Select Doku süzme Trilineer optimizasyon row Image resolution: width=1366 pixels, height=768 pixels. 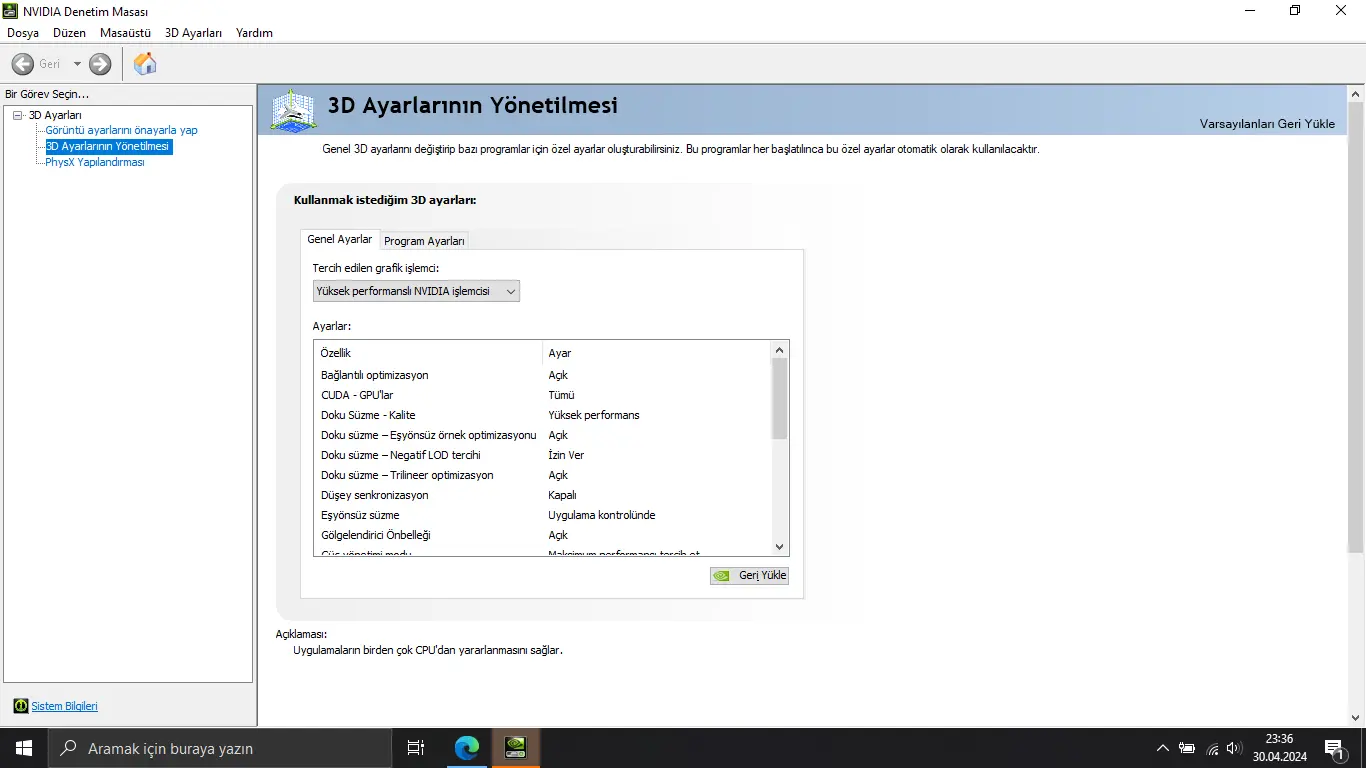542,475
